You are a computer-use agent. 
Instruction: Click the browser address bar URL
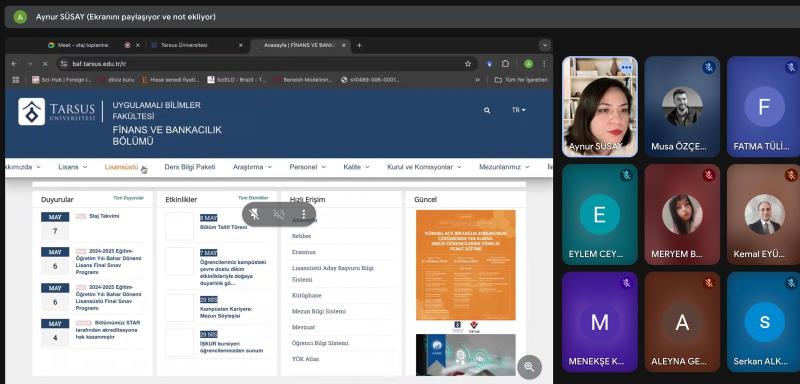coord(99,64)
